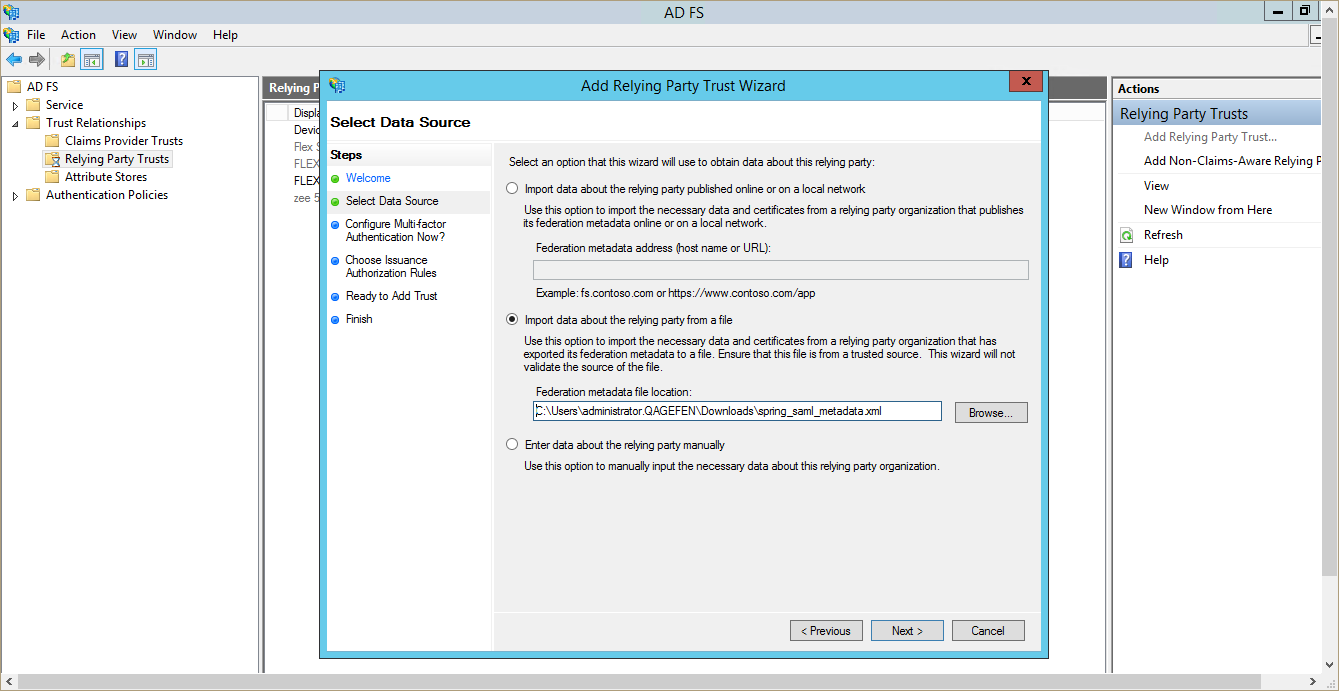The width and height of the screenshot is (1339, 691).
Task: Click the blue Back arrow in toolbar
Action: pos(14,60)
